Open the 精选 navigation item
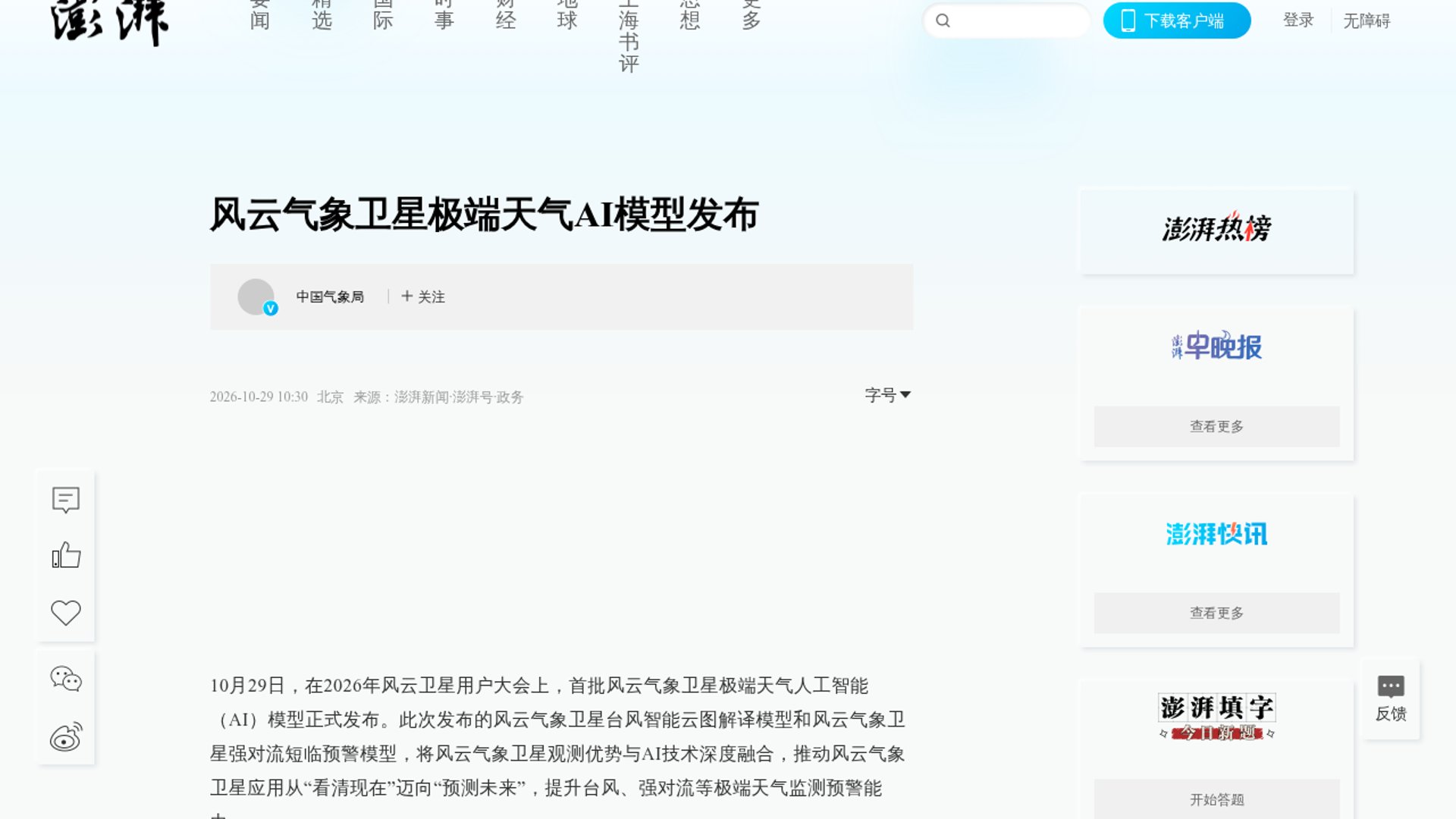 (x=322, y=15)
